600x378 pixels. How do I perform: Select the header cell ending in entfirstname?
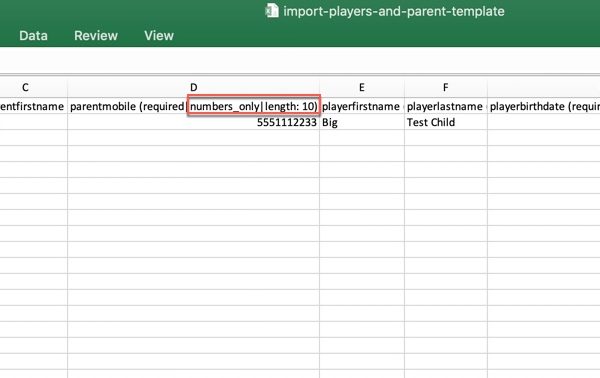(x=33, y=106)
